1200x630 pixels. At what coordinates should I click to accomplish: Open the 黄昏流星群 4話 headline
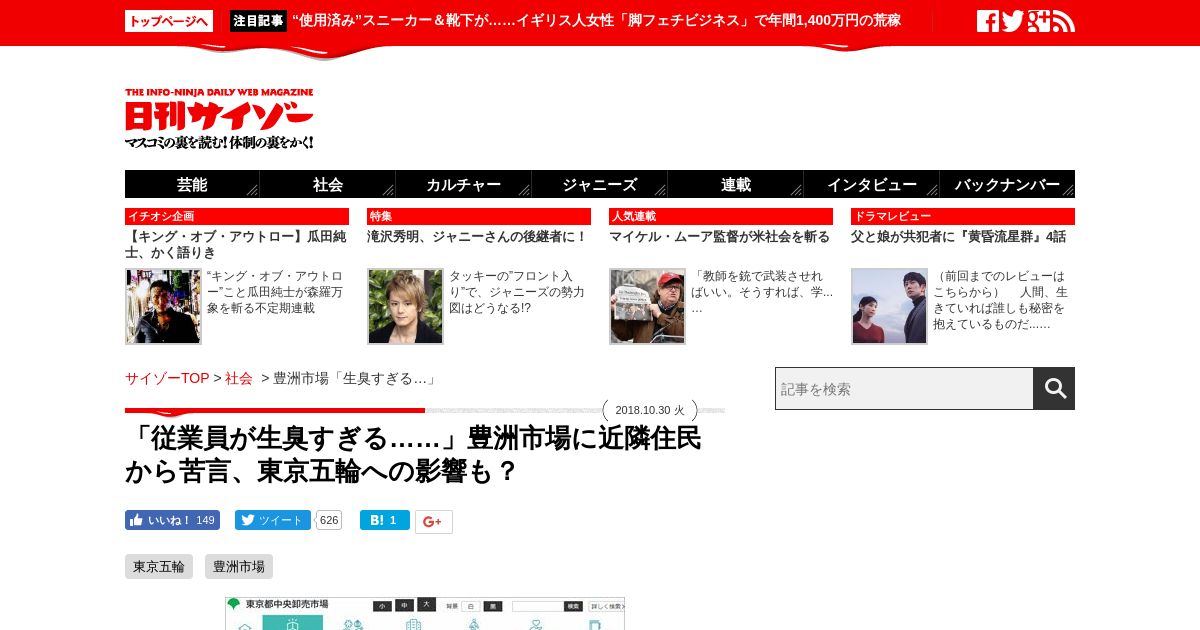[x=958, y=237]
